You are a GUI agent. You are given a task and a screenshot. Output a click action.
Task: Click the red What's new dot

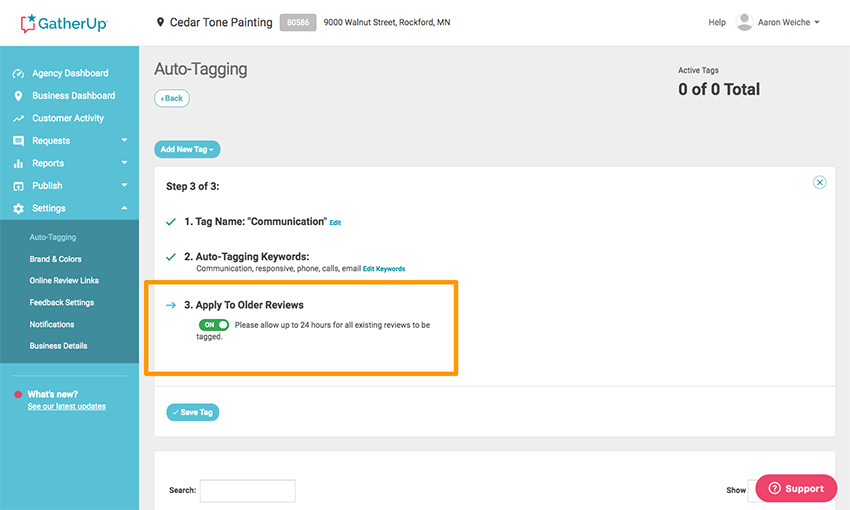(x=18, y=395)
